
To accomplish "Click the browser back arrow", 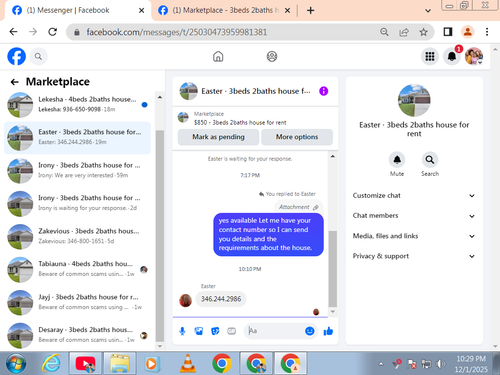I will pyautogui.click(x=13, y=32).
